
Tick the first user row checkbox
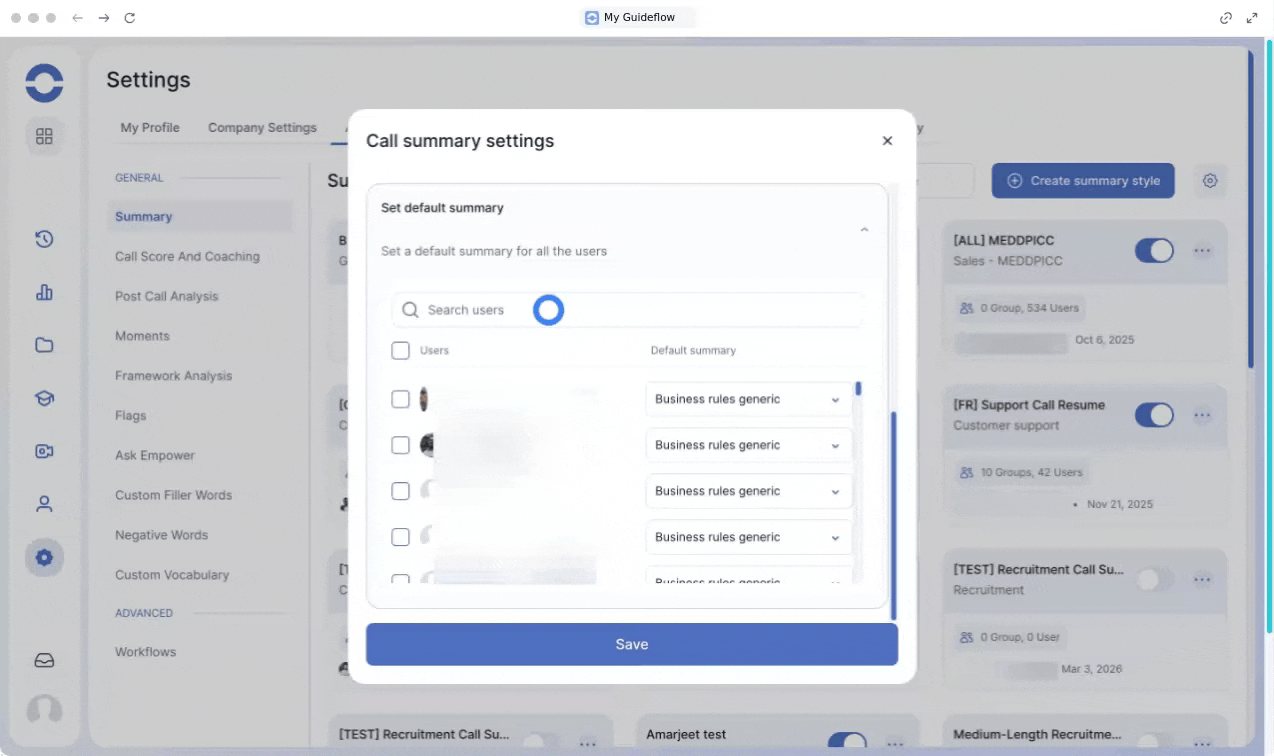[x=401, y=399]
